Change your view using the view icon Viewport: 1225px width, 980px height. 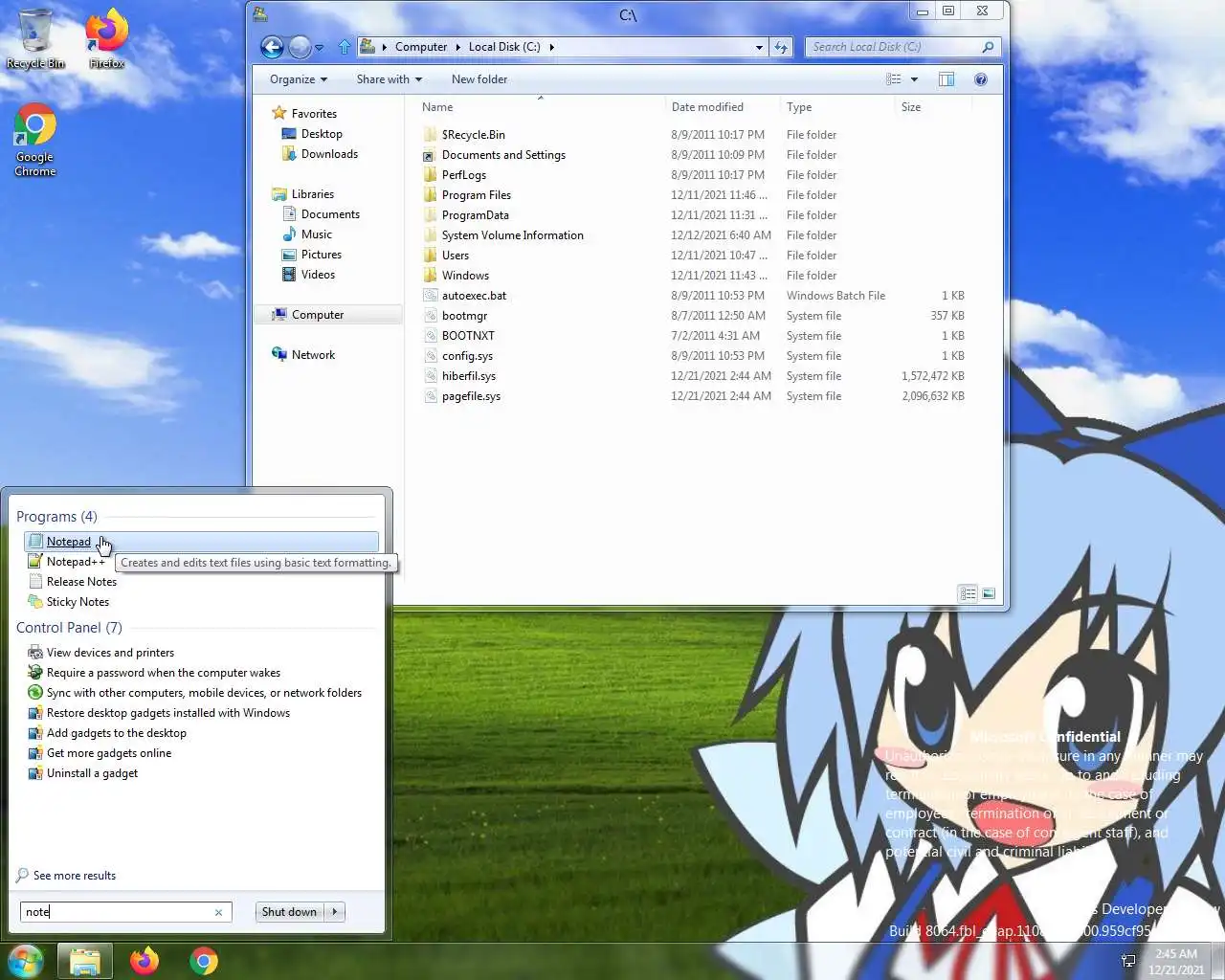[893, 79]
